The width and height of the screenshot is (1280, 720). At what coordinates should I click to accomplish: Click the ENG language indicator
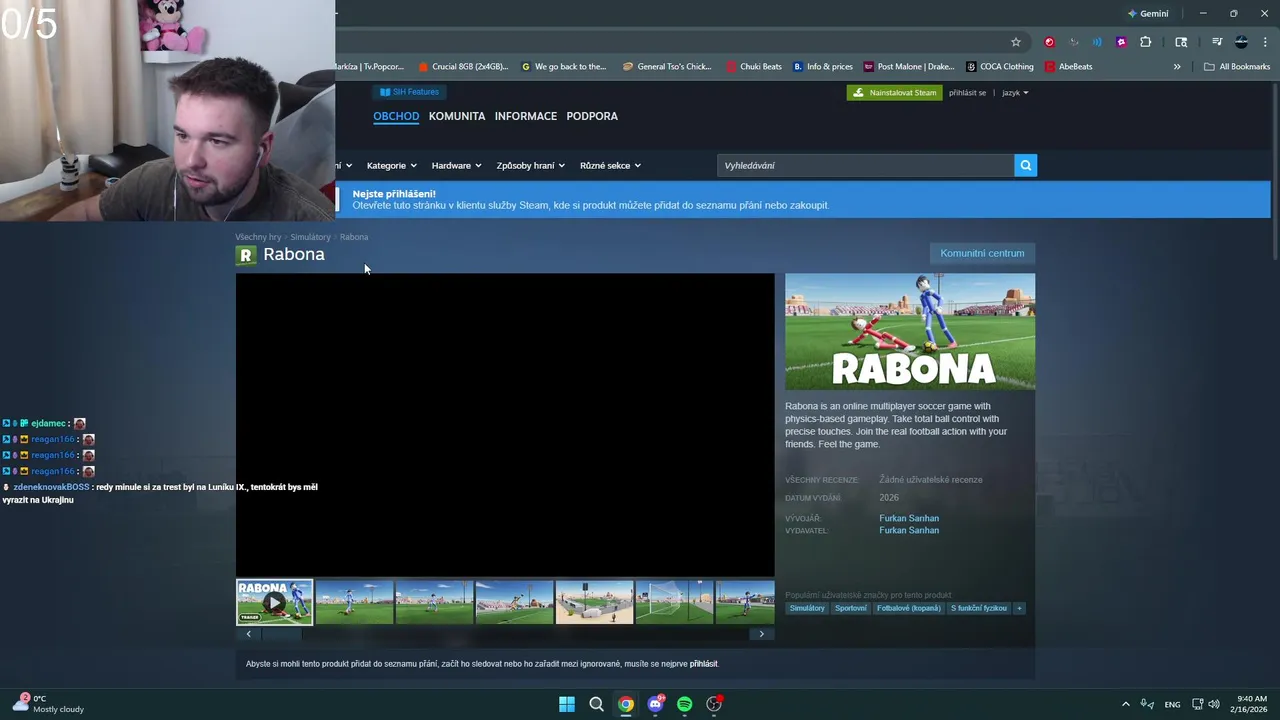pyautogui.click(x=1172, y=704)
